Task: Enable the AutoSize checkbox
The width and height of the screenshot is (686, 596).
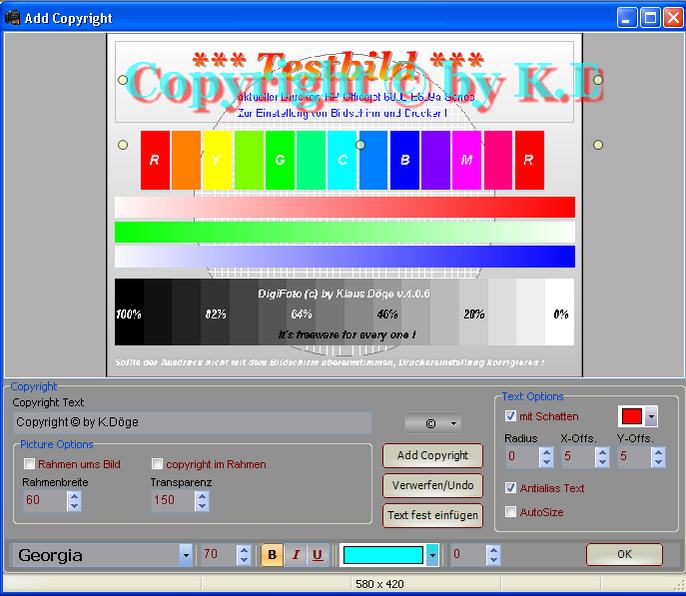Action: coord(510,512)
